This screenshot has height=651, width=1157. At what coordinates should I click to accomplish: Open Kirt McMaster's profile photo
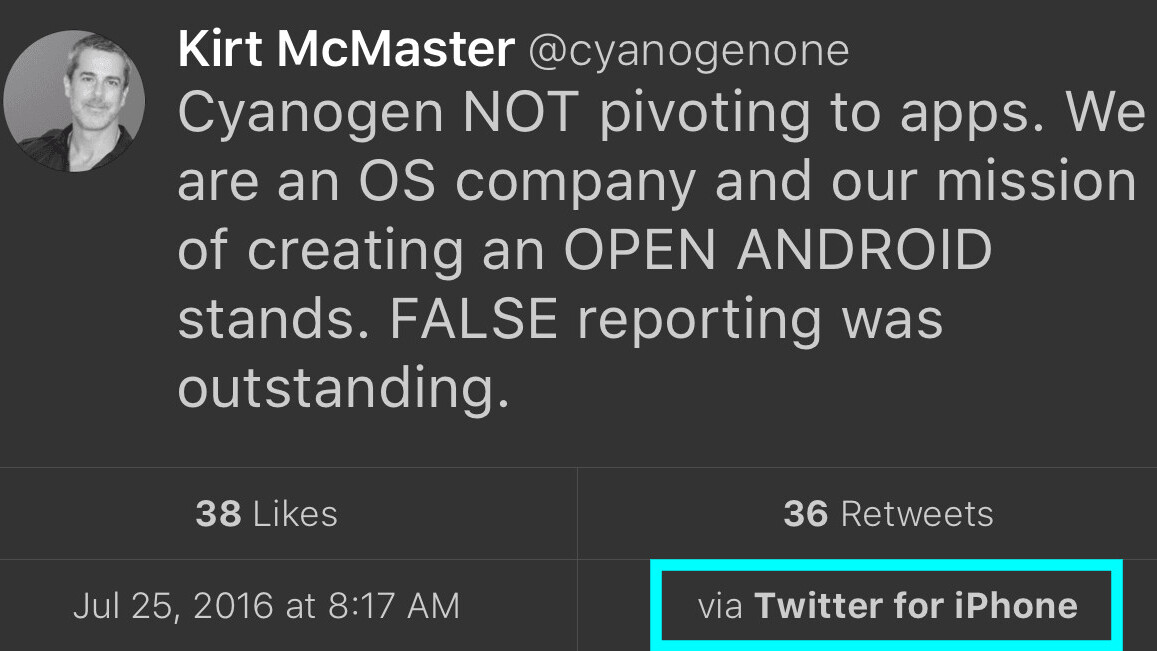tap(74, 101)
